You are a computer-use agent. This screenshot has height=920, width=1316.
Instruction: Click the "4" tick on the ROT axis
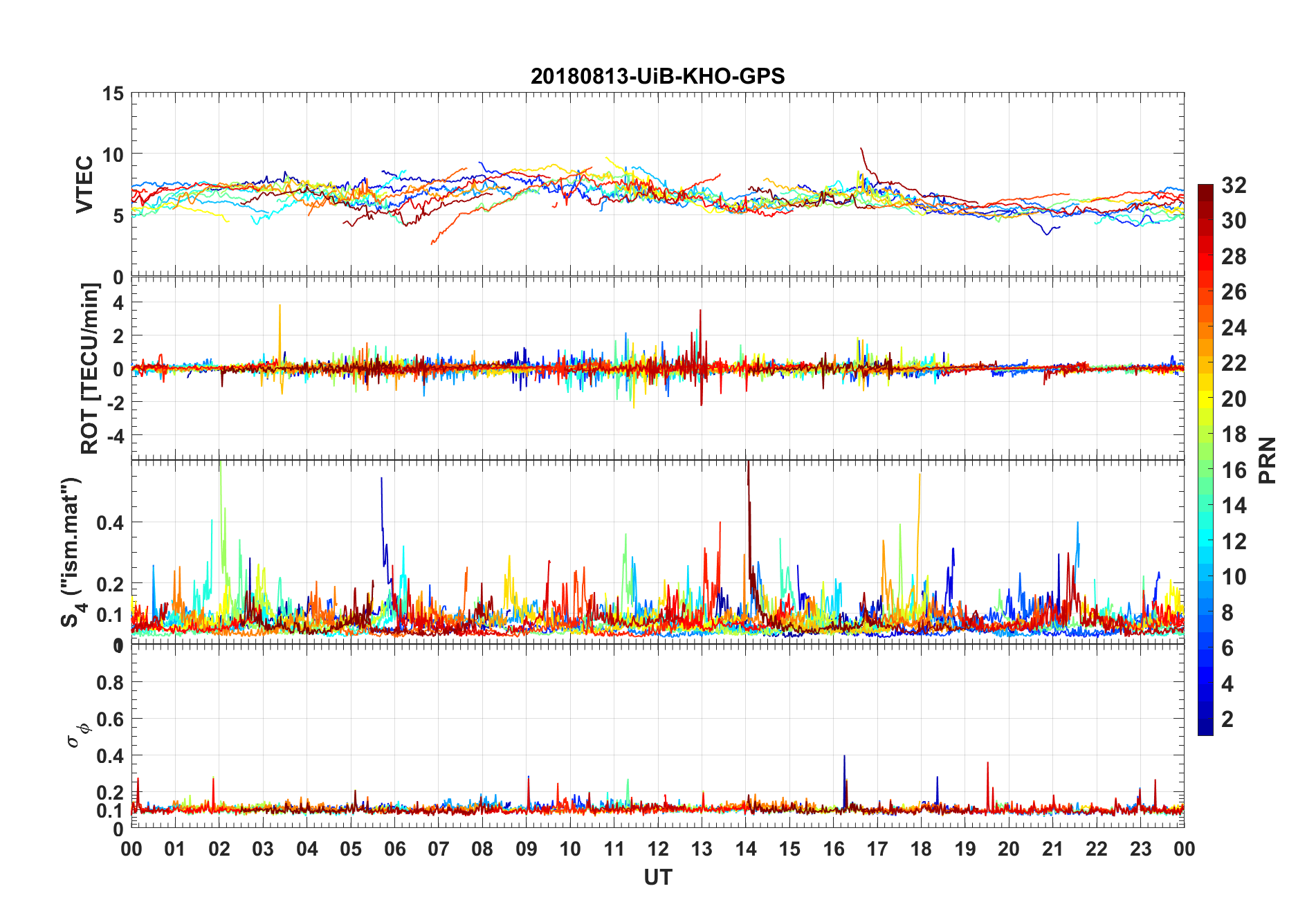118,302
